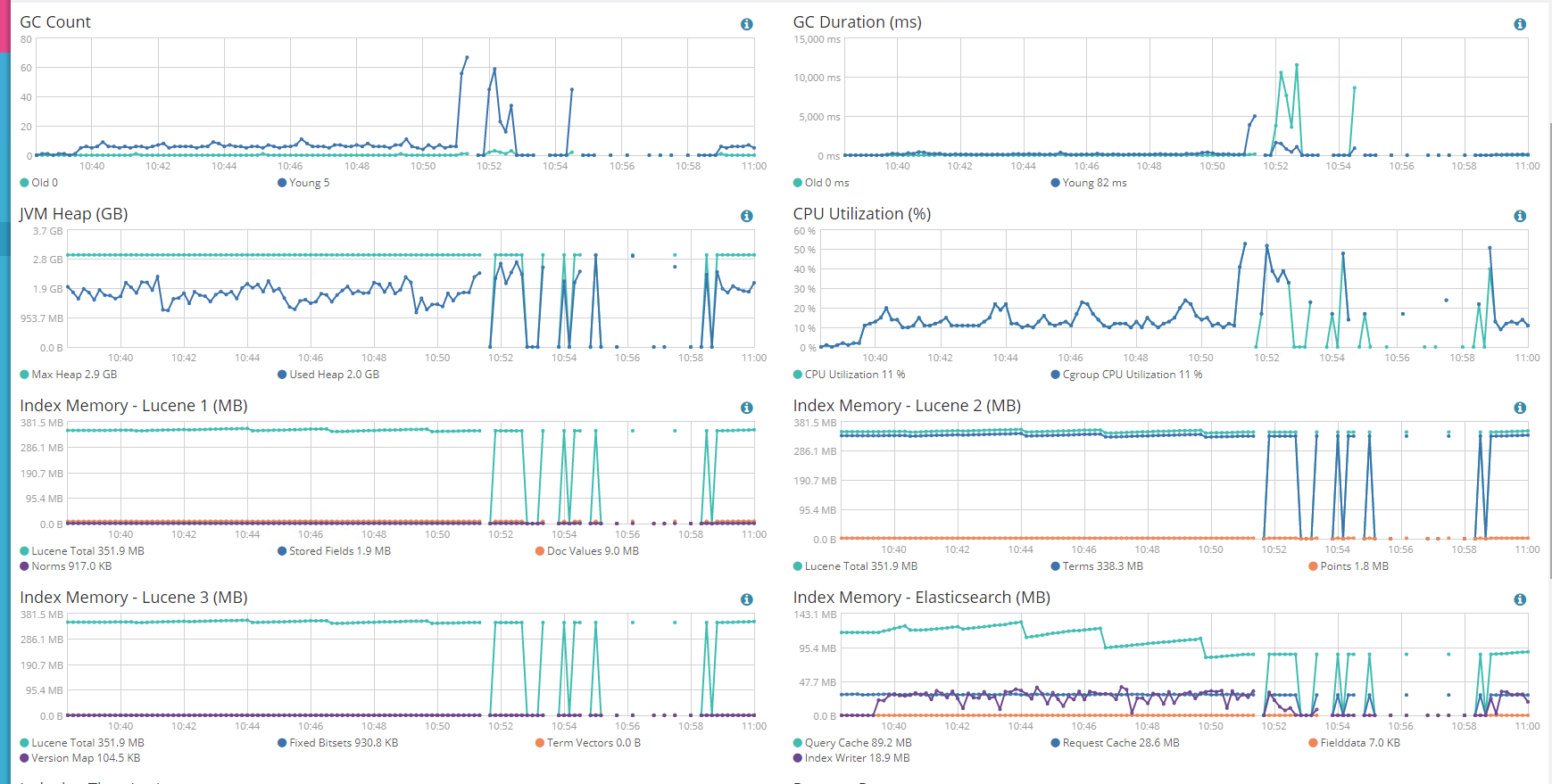Click the Terms 338.3 MB legend entry
Viewport: 1552px width, 784px height.
(x=1097, y=566)
